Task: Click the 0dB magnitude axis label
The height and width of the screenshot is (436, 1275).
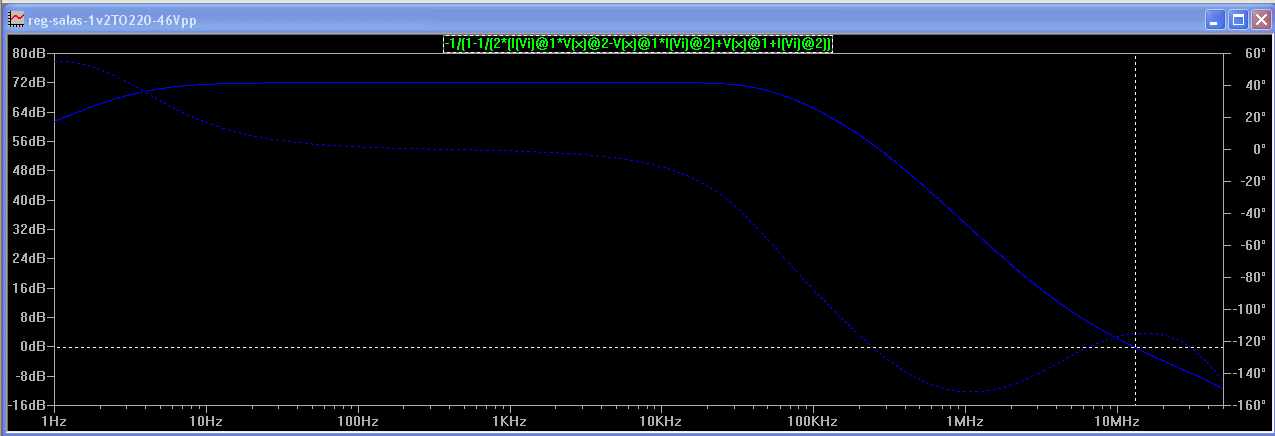Action: (32, 346)
